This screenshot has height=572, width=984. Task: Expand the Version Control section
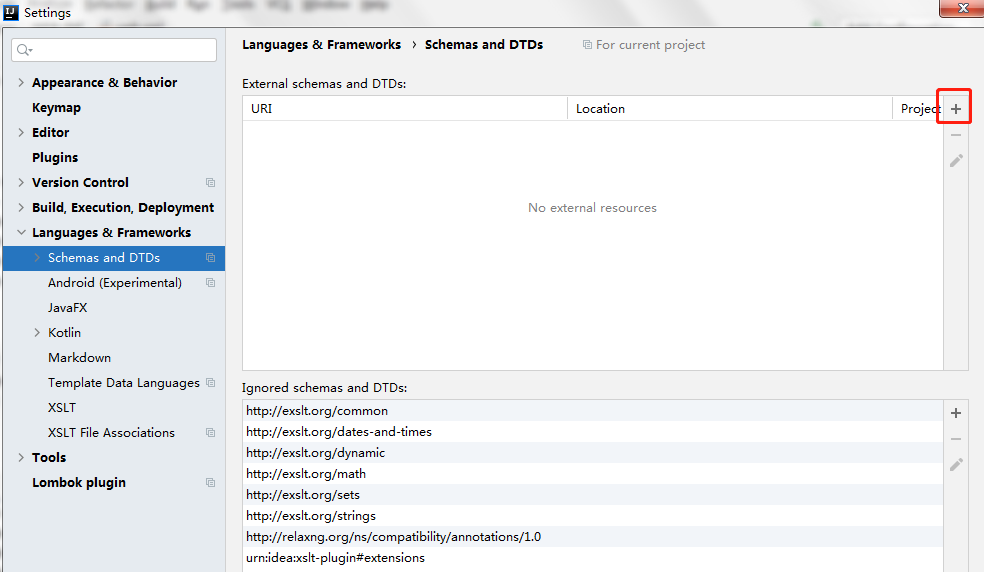(21, 182)
